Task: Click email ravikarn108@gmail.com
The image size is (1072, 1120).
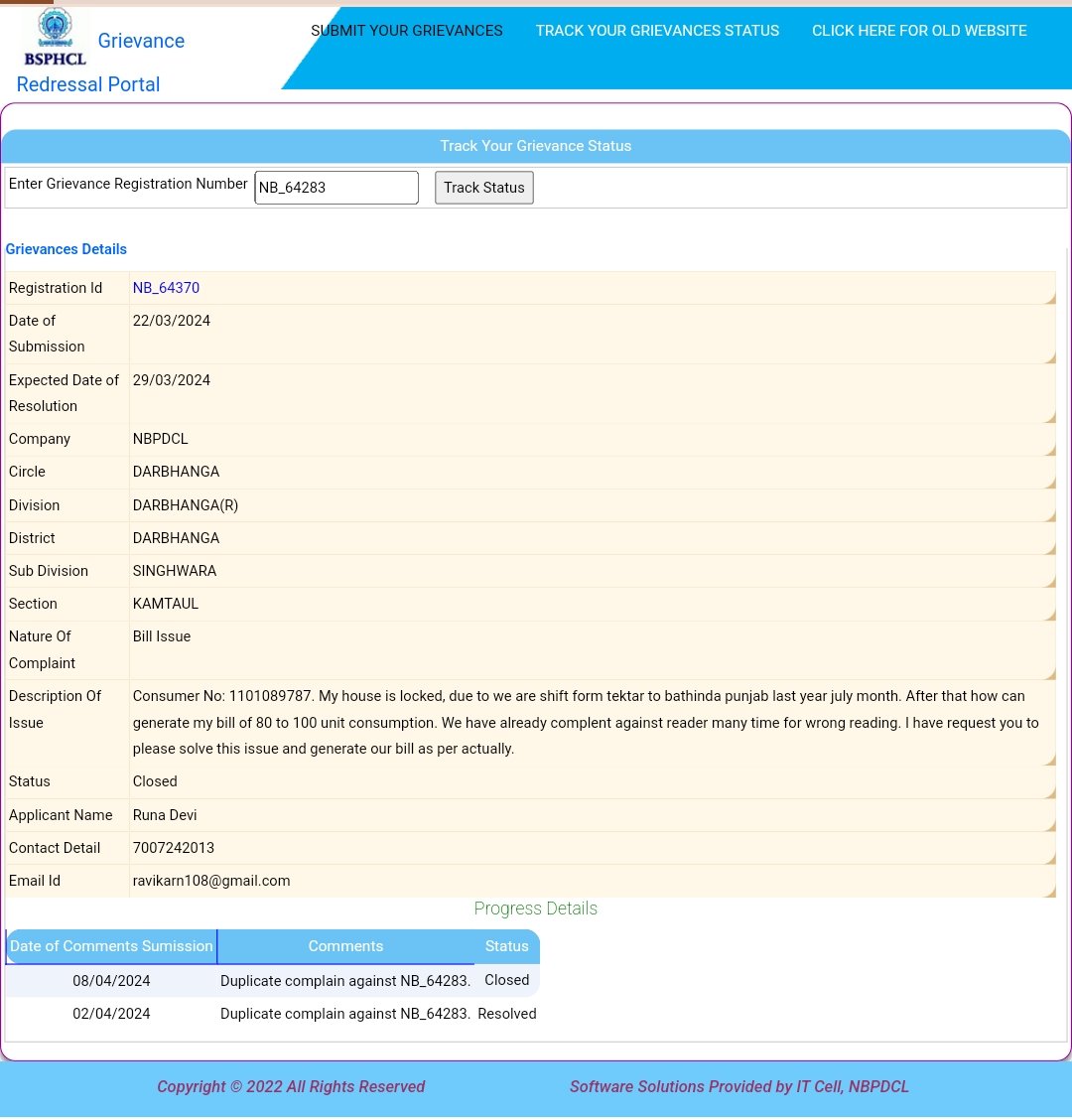Action: click(211, 881)
